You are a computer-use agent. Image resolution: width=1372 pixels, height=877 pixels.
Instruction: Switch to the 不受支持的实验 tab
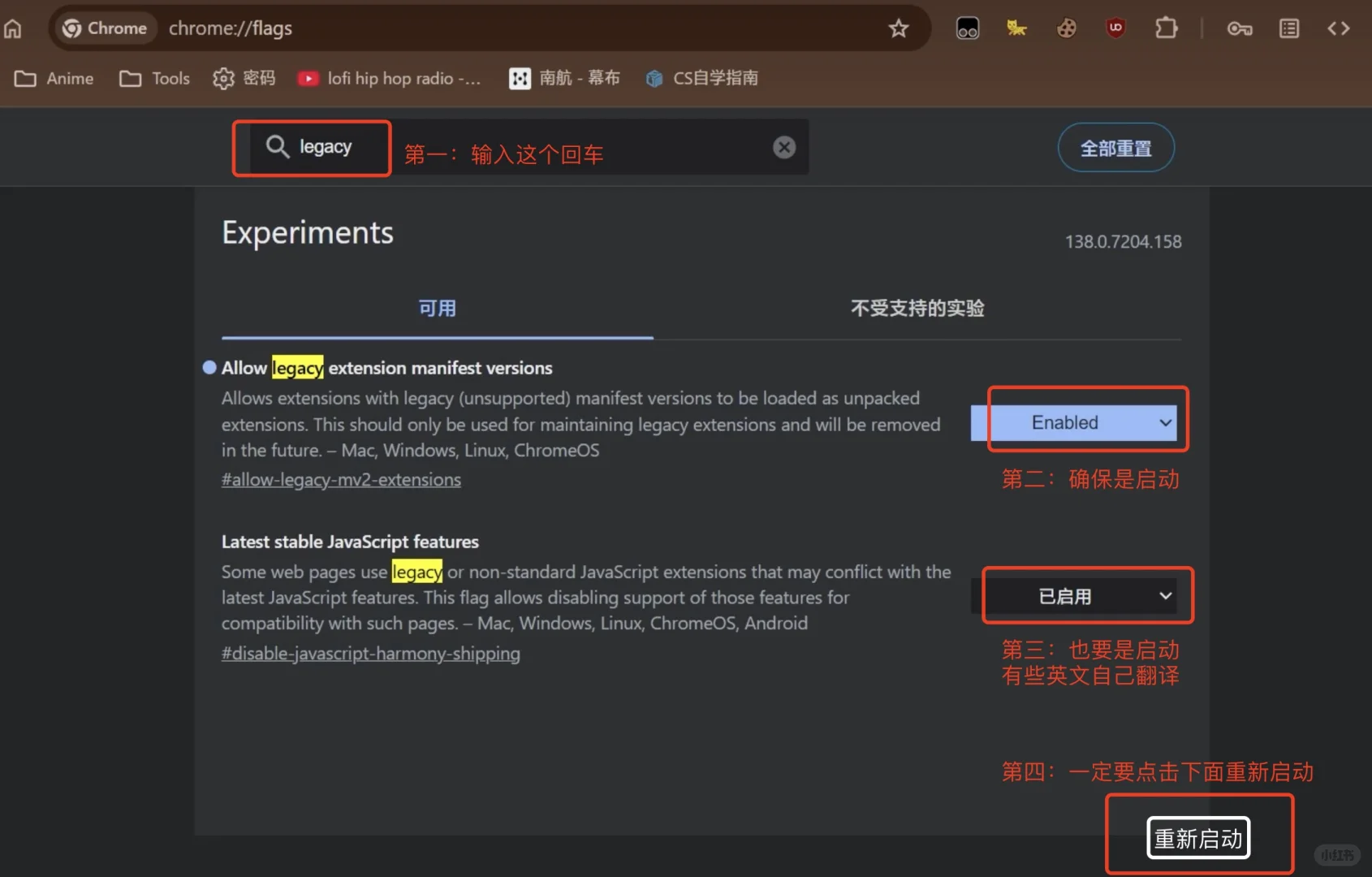pos(917,309)
